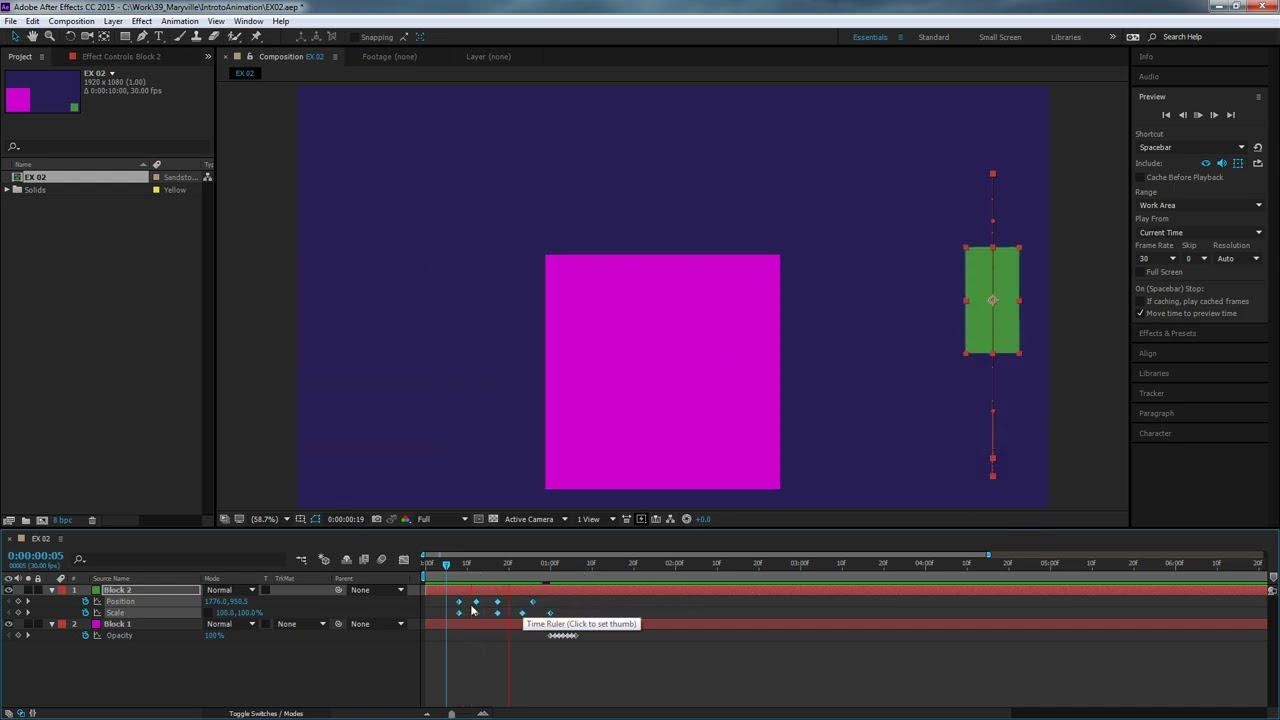Viewport: 1280px width, 720px height.
Task: Click the Block 2 green label color swatch
Action: (x=96, y=590)
